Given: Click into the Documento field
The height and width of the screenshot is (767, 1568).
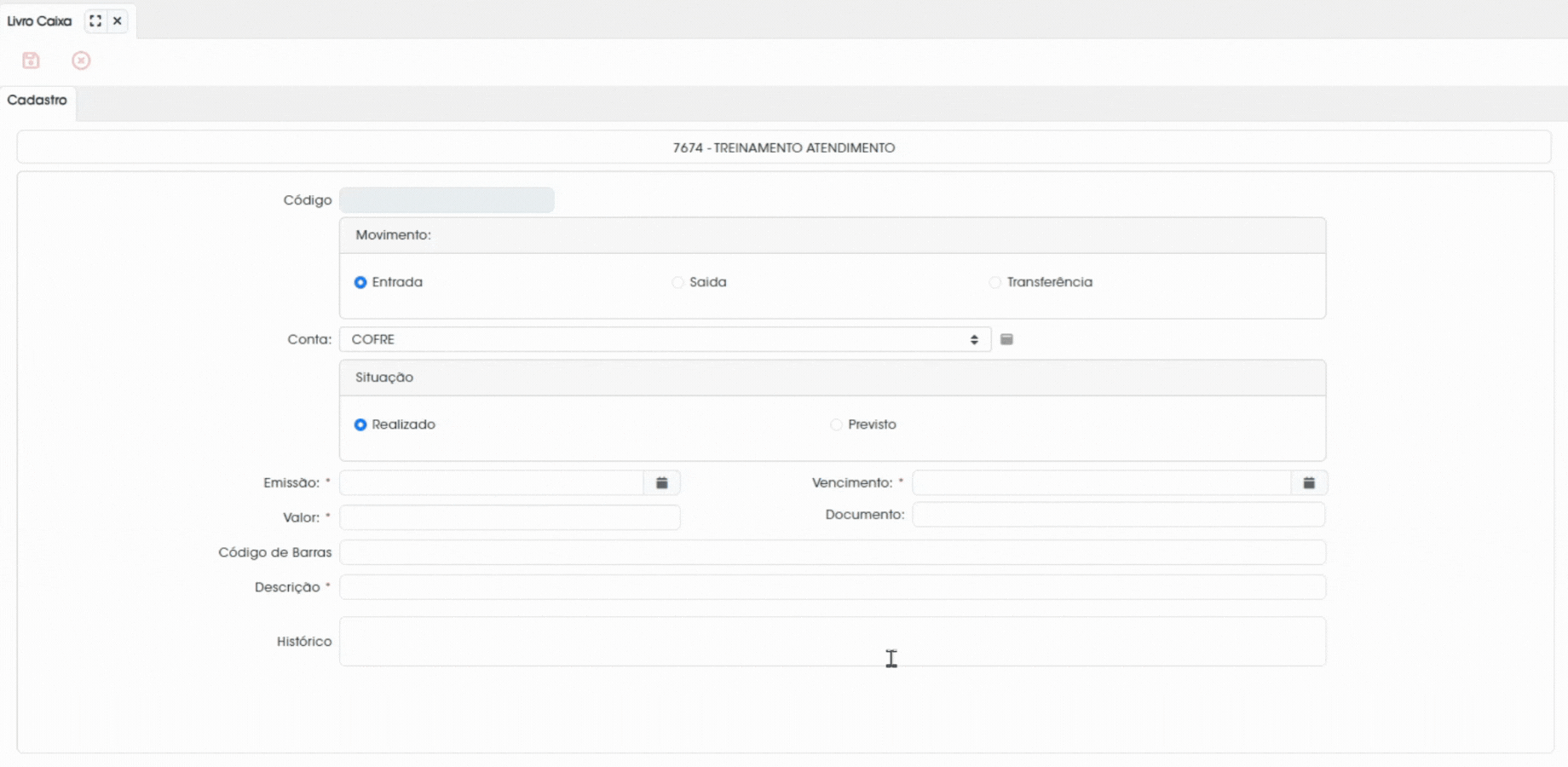Looking at the screenshot, I should click(x=1119, y=515).
